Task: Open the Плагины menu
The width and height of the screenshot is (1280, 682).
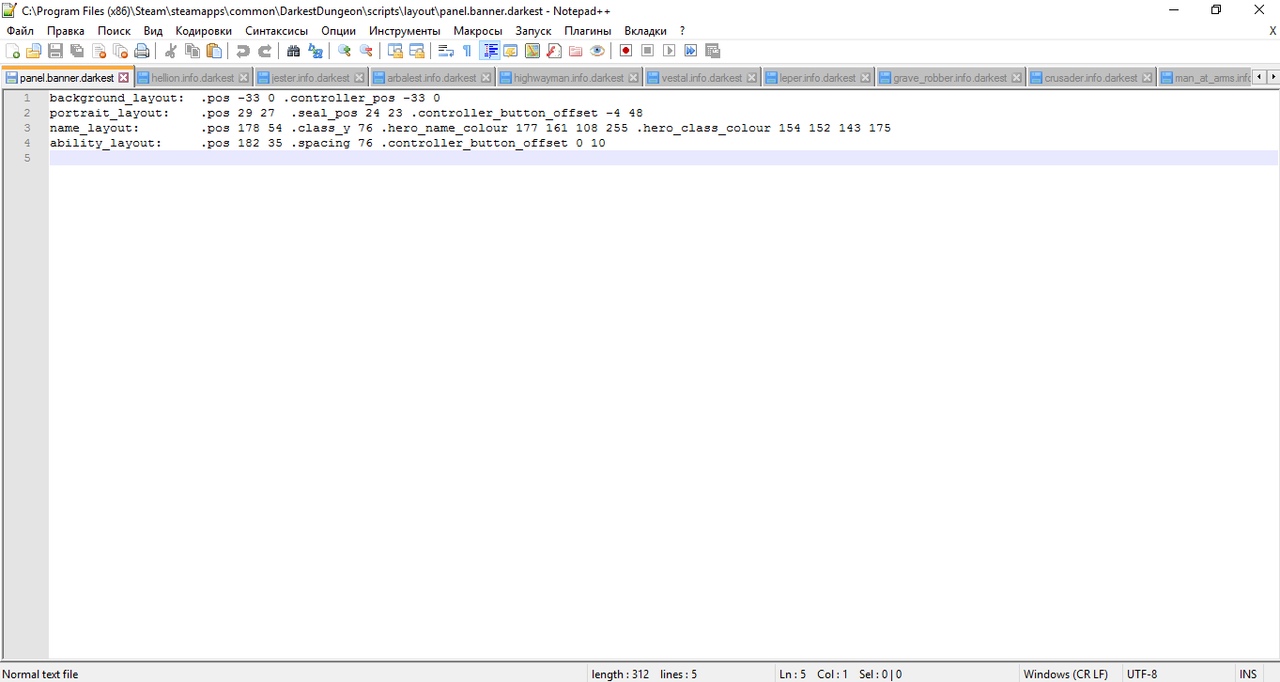Action: (587, 31)
